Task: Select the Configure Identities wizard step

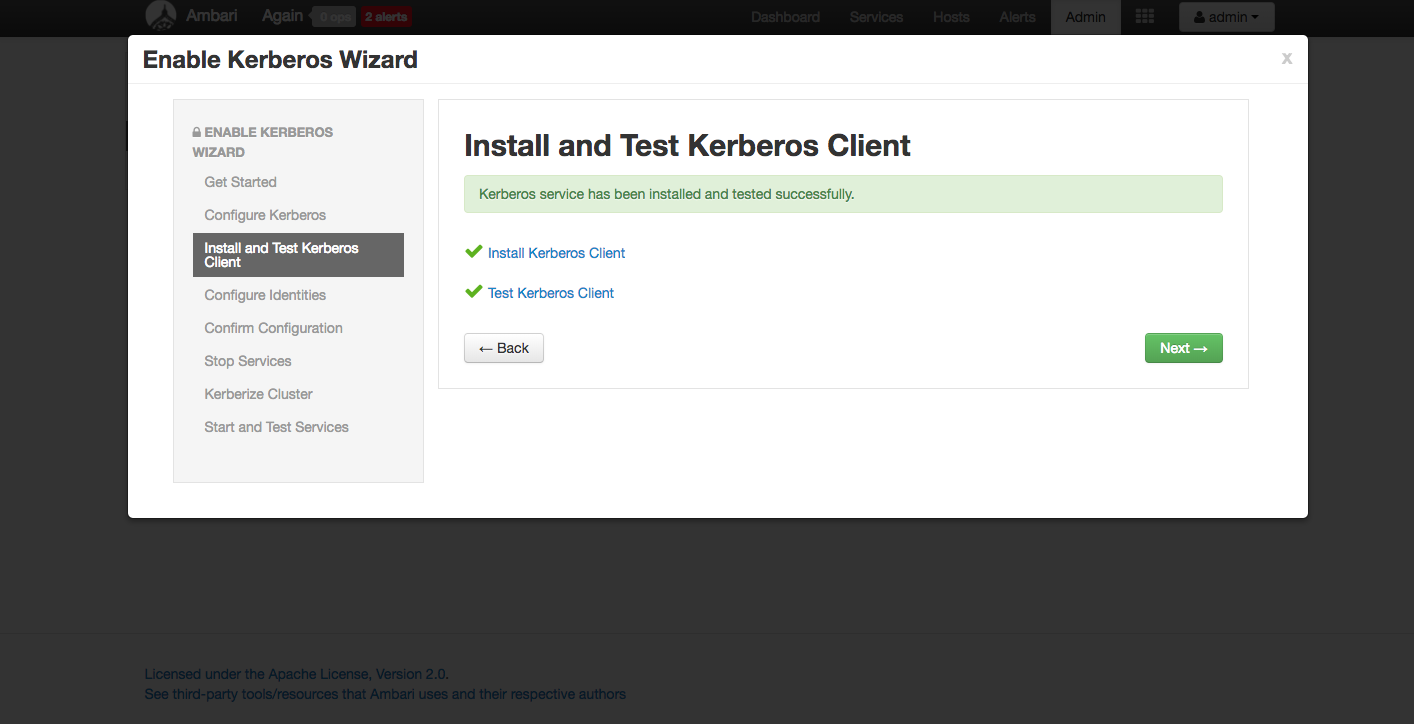Action: (x=265, y=294)
